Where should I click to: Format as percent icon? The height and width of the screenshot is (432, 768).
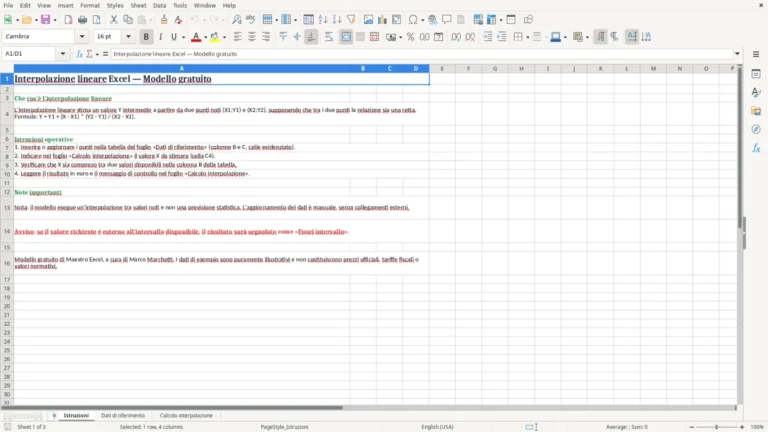pyautogui.click(x=410, y=37)
